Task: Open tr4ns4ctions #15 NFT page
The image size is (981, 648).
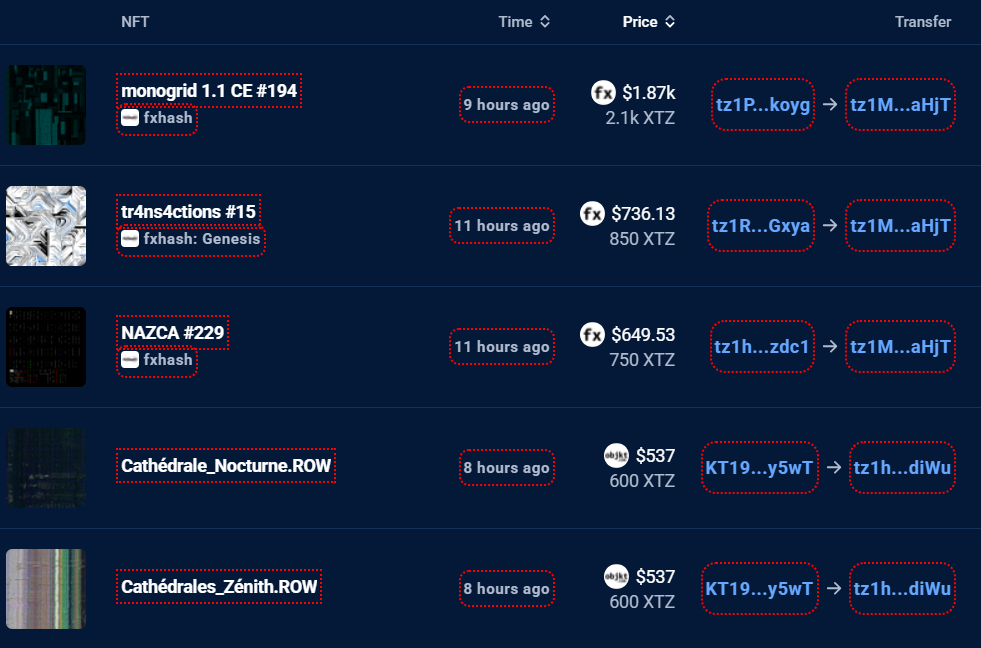Action: 189,211
